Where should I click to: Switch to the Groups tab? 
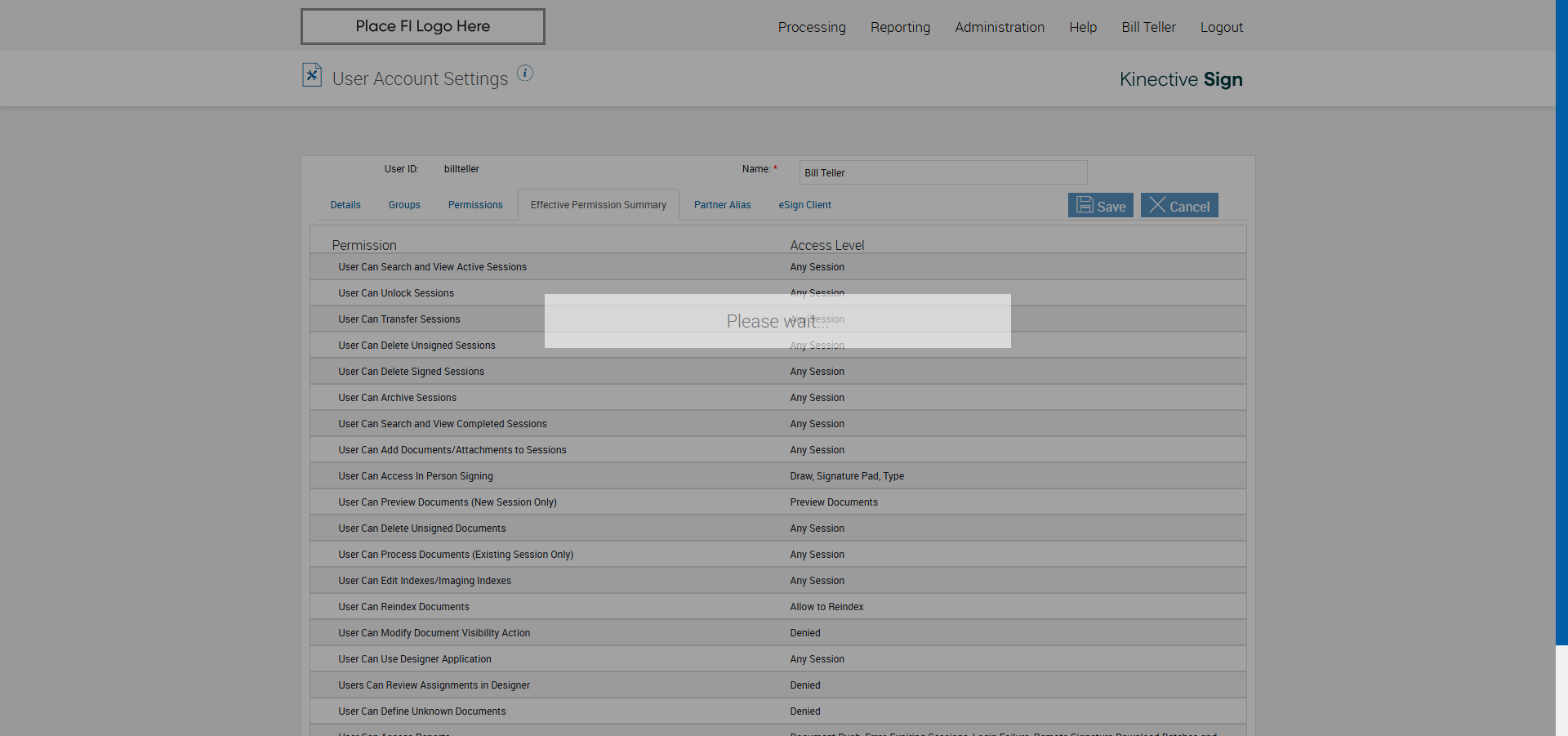pos(404,205)
